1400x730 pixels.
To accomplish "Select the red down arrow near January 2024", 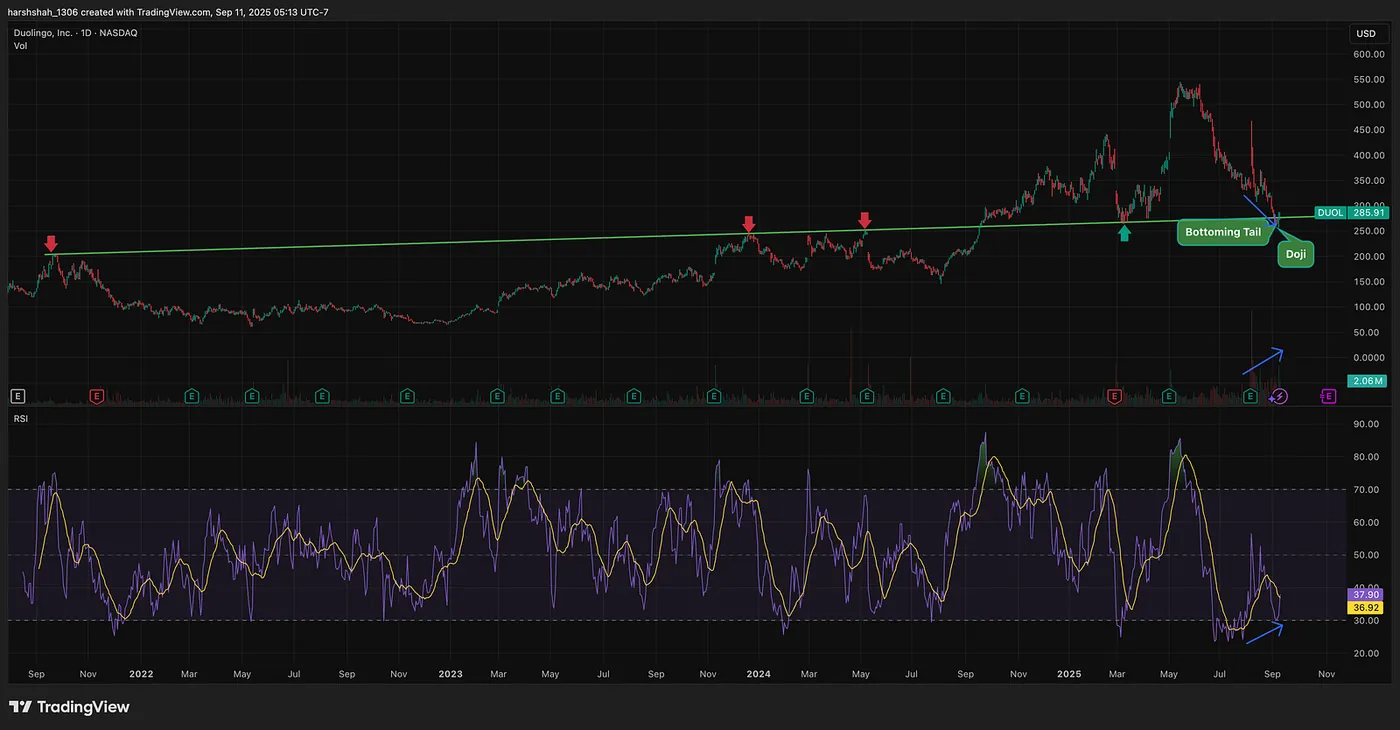I will (x=748, y=223).
